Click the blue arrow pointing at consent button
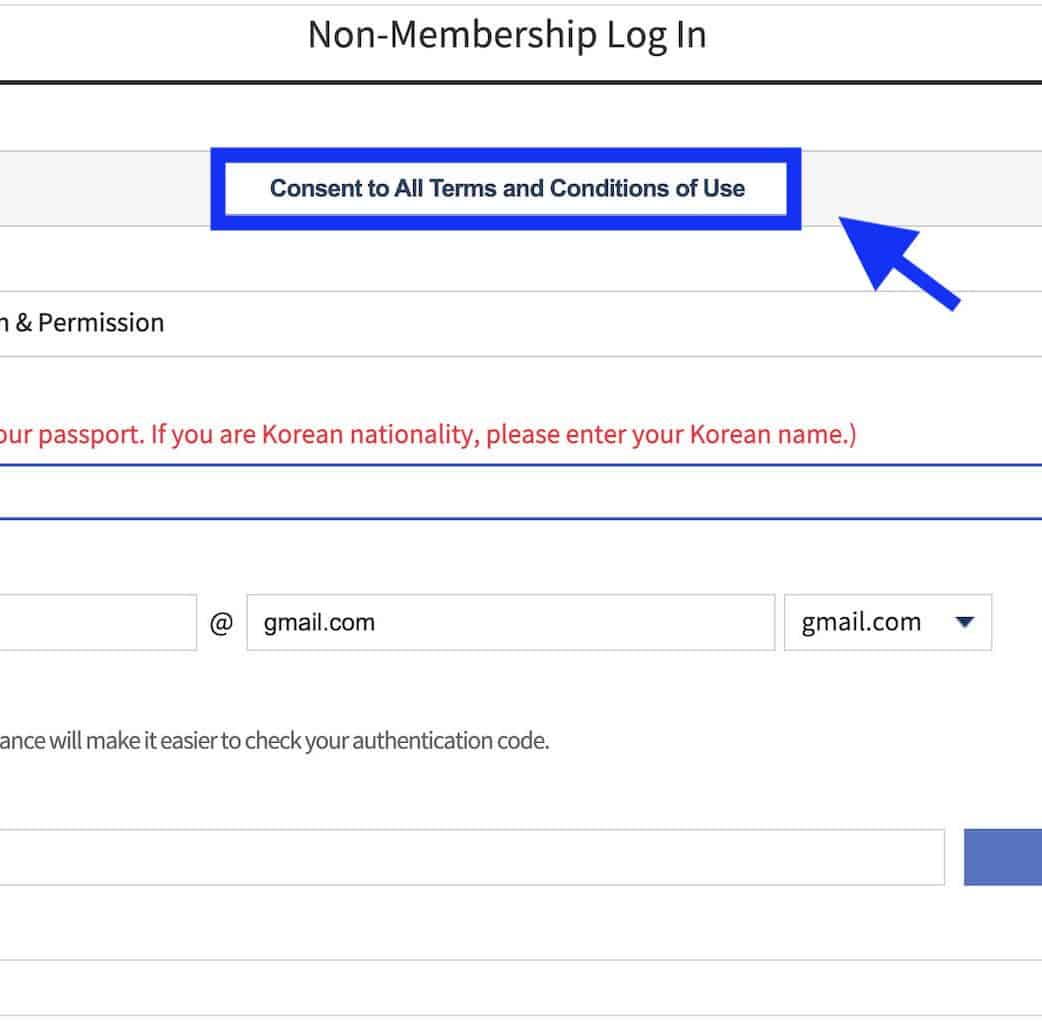This screenshot has width=1042, height=1032. pyautogui.click(x=895, y=264)
